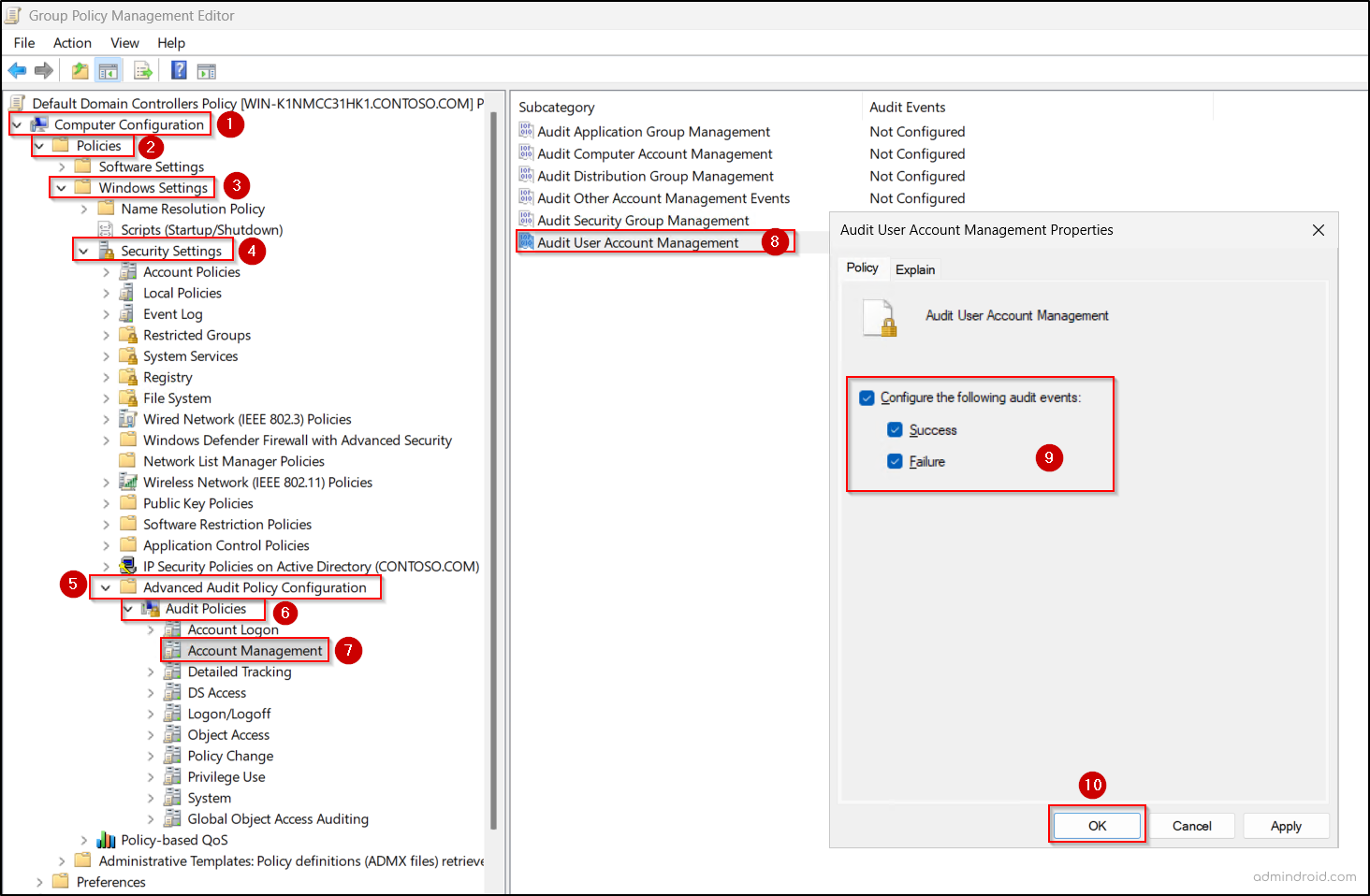
Task: Click the Apply button
Action: (1286, 826)
